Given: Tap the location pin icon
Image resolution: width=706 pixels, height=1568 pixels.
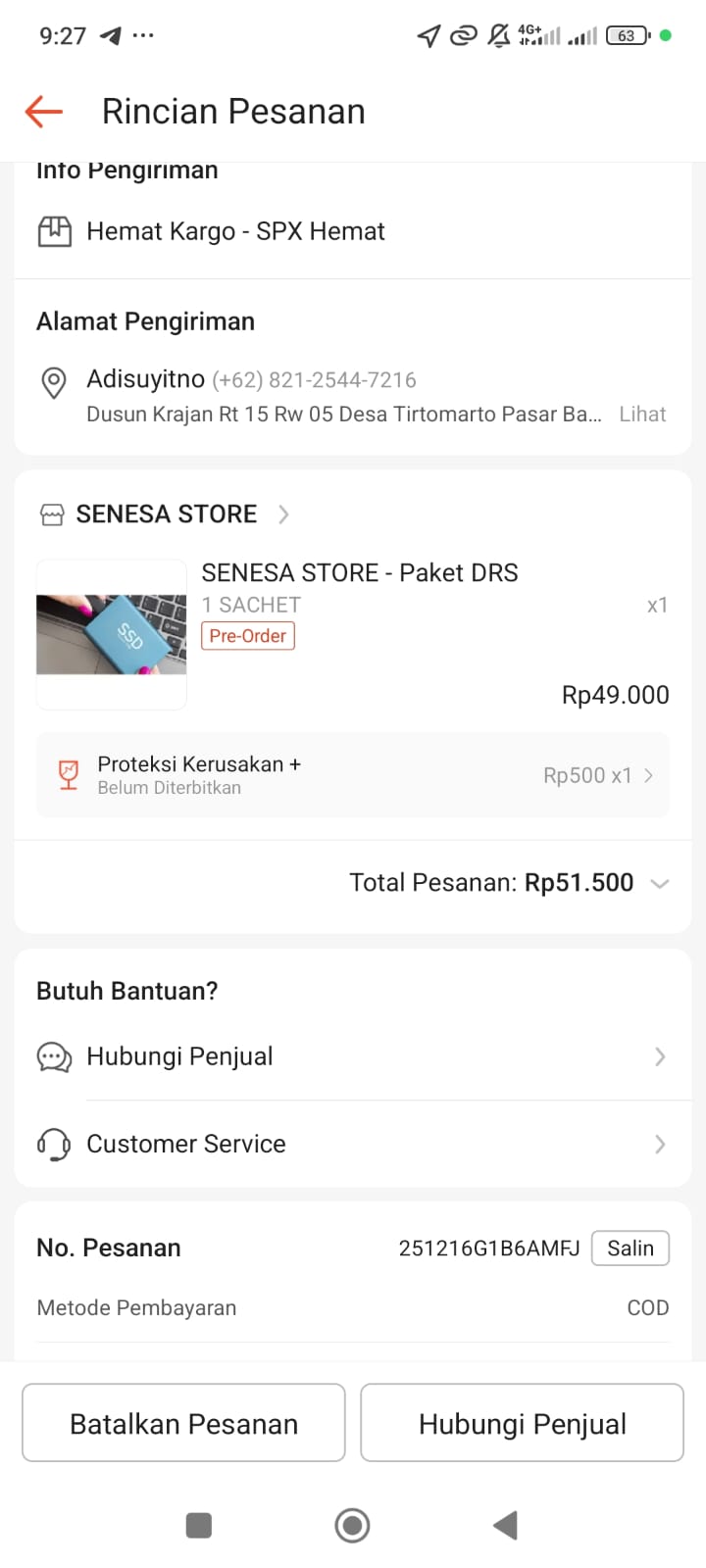Looking at the screenshot, I should tap(54, 382).
